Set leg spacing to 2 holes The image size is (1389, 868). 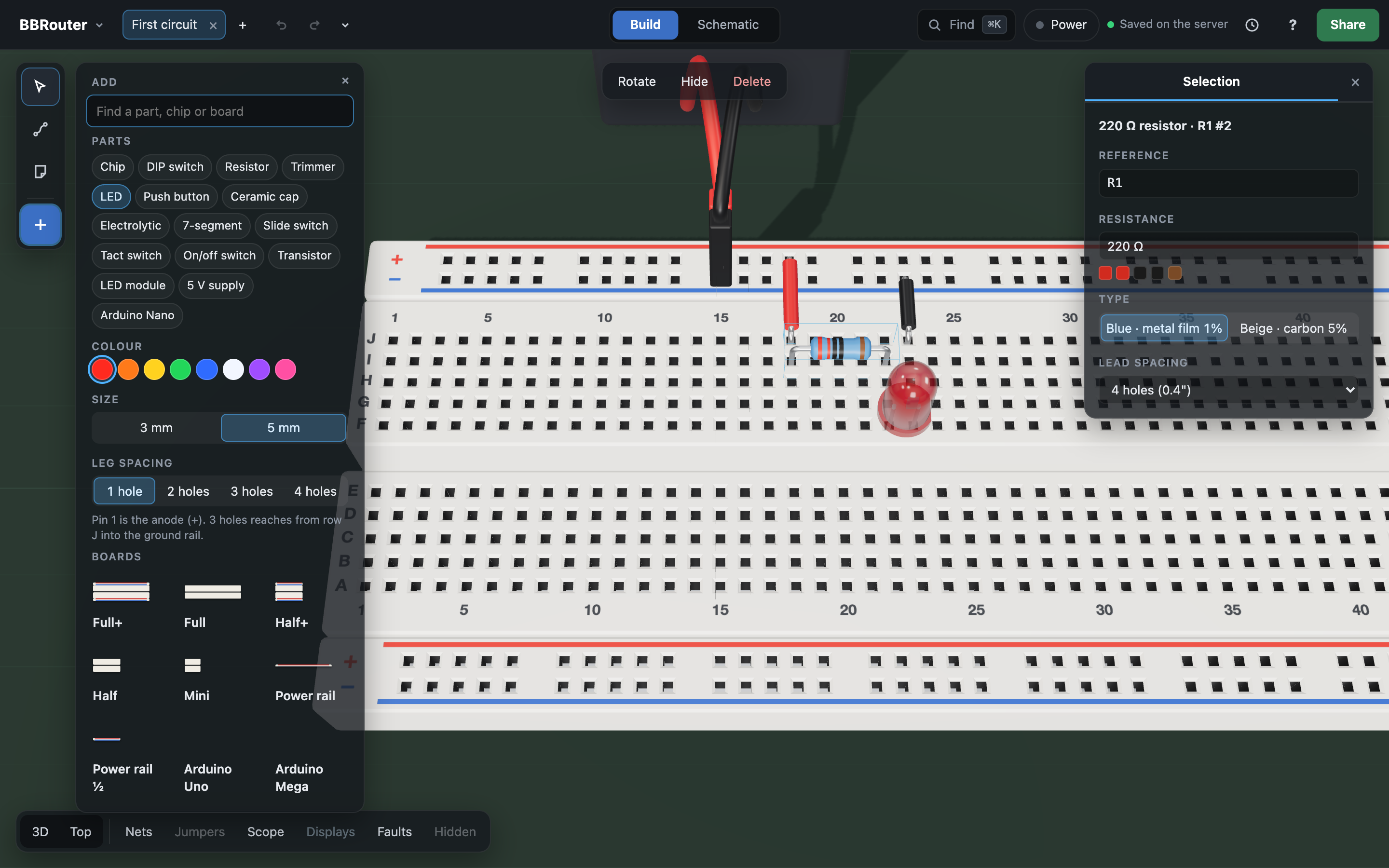point(188,491)
